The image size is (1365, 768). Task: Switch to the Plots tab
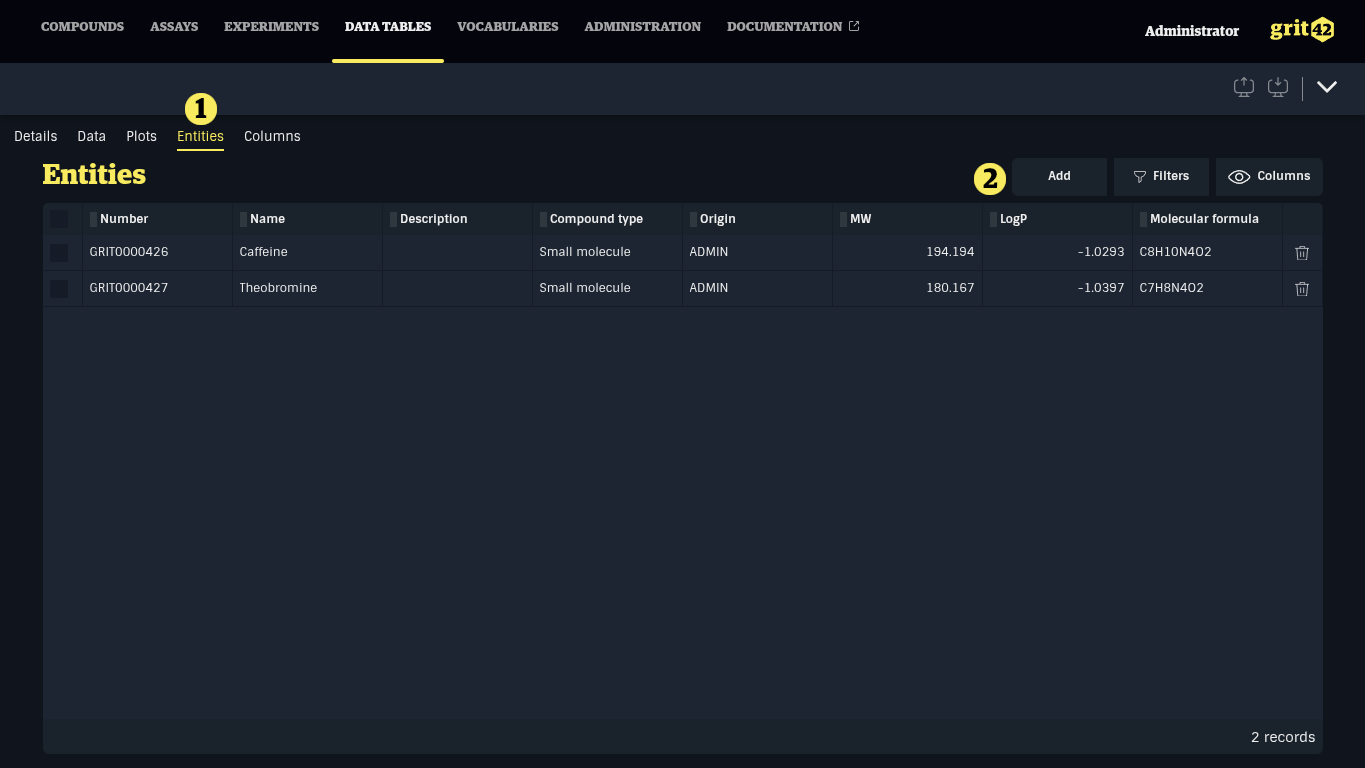(141, 136)
